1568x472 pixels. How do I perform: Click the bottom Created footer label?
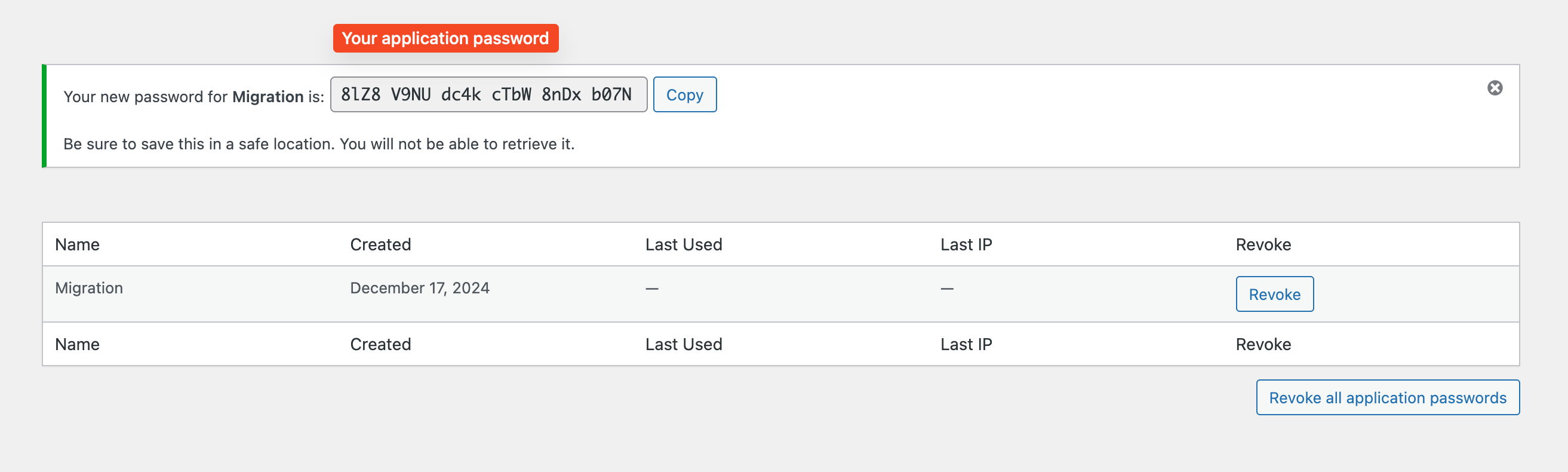coord(380,345)
